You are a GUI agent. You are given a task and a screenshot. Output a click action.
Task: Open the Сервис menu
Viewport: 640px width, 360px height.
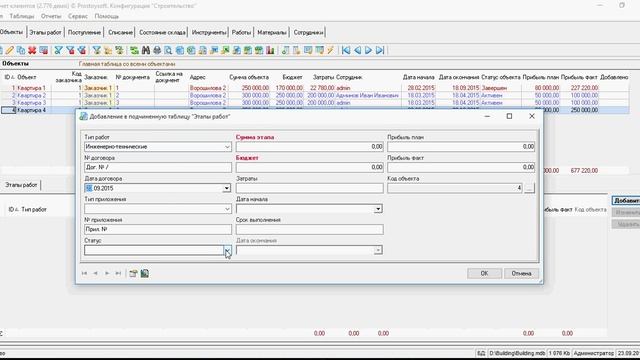[x=78, y=16]
